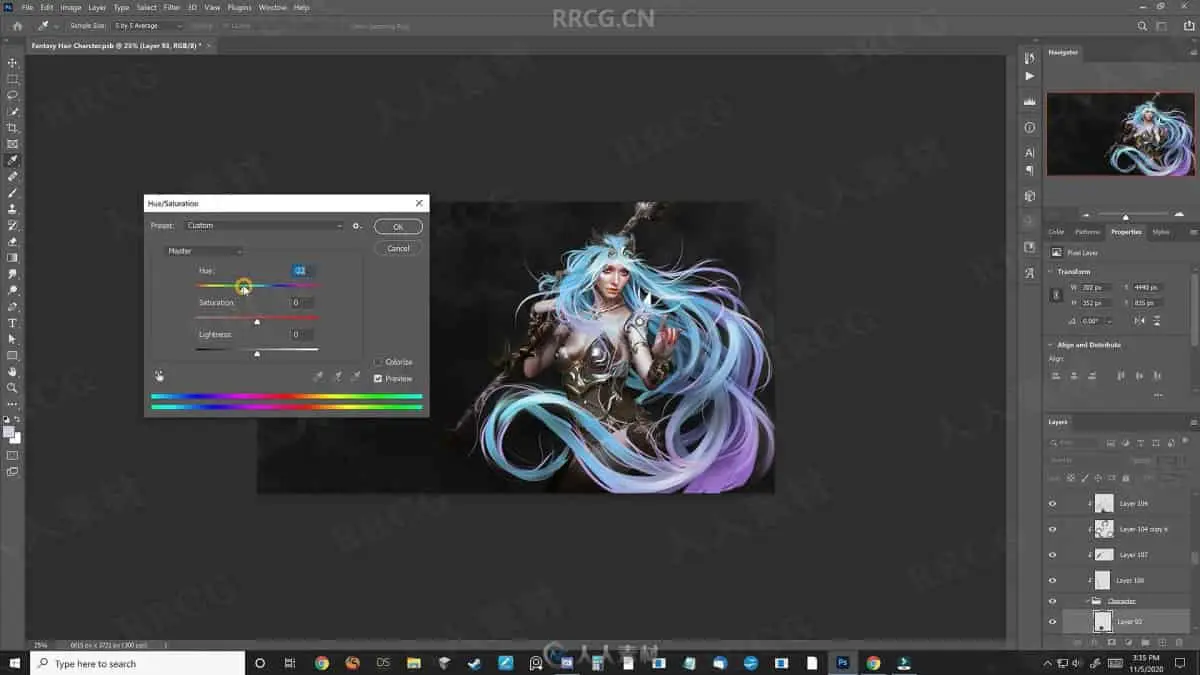Switch to the Color tab
Screen dimensions: 1200x675
click(x=1056, y=232)
